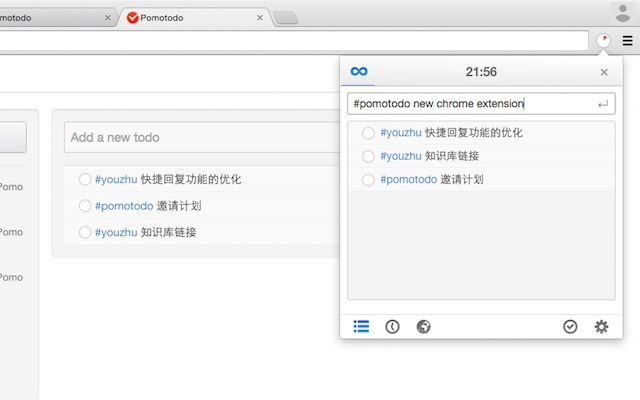The height and width of the screenshot is (400, 640).
Task: Open settings gear in popup footer
Action: [601, 327]
